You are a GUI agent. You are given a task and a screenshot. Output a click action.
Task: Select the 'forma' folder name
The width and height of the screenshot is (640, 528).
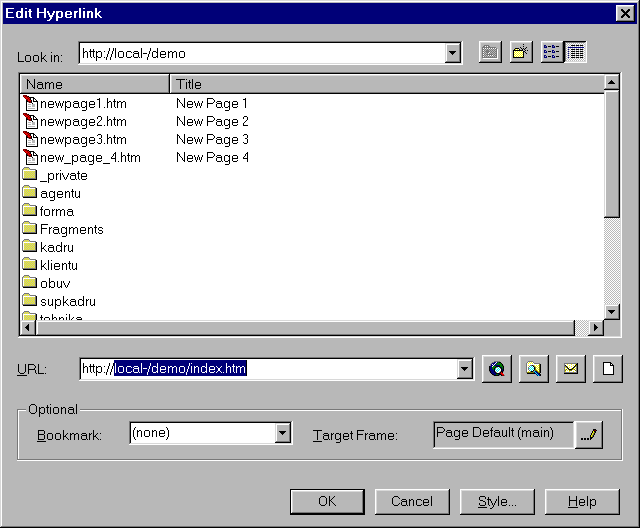(57, 211)
